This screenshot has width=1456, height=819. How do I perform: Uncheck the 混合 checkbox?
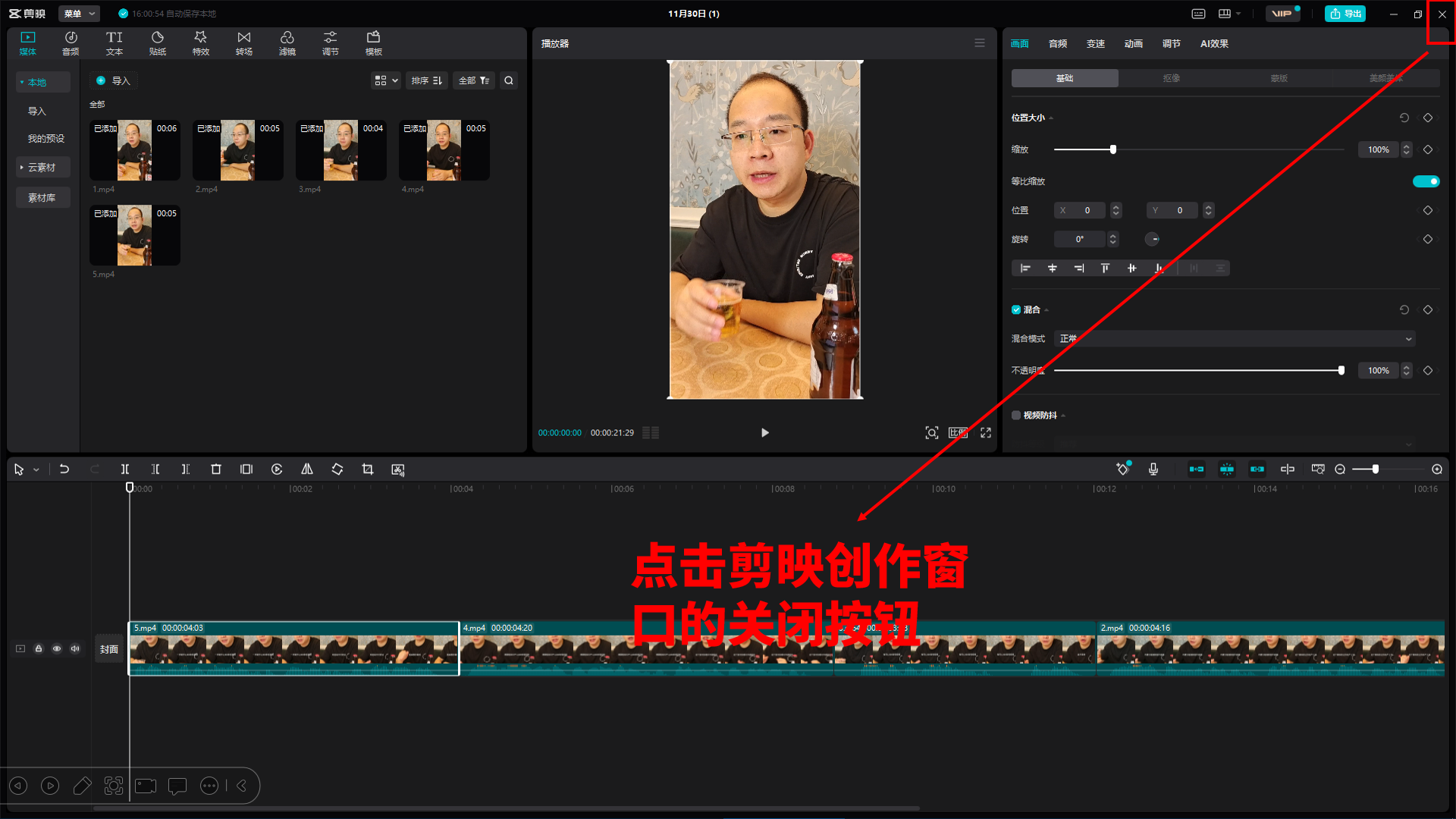pos(1016,309)
